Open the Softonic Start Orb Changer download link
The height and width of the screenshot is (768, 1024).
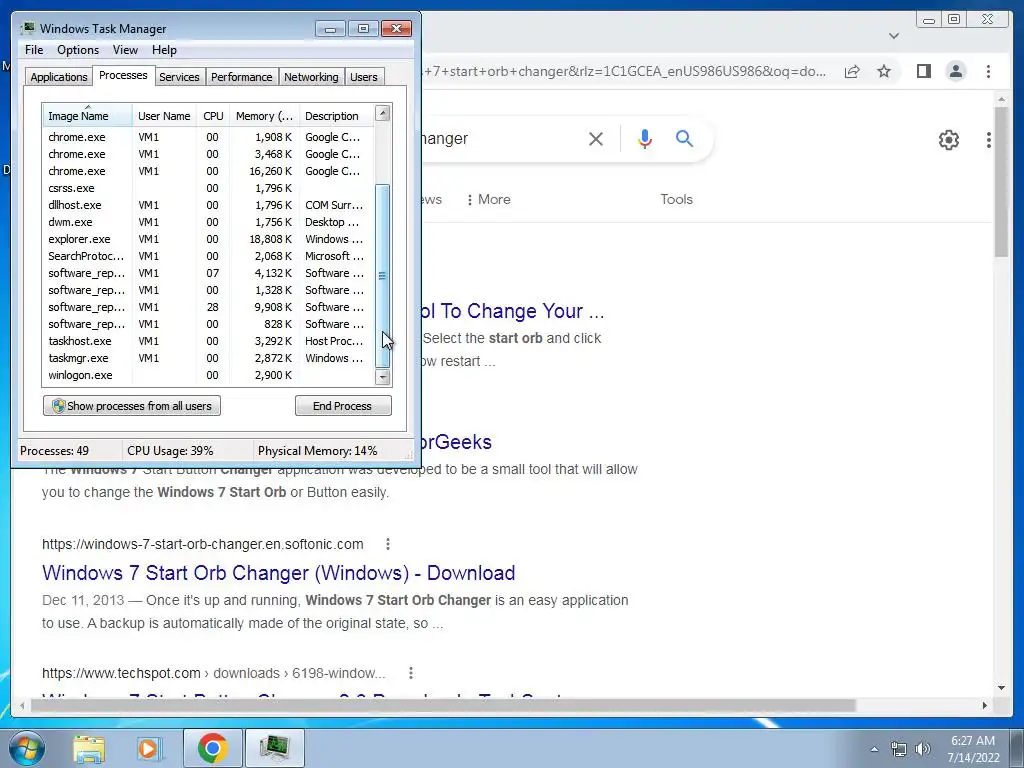click(x=279, y=573)
